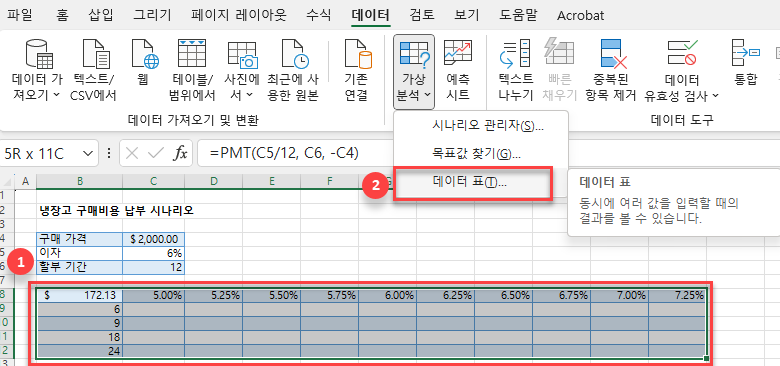The image size is (780, 366).
Task: Switch to the 도움말 tab
Action: click(518, 15)
